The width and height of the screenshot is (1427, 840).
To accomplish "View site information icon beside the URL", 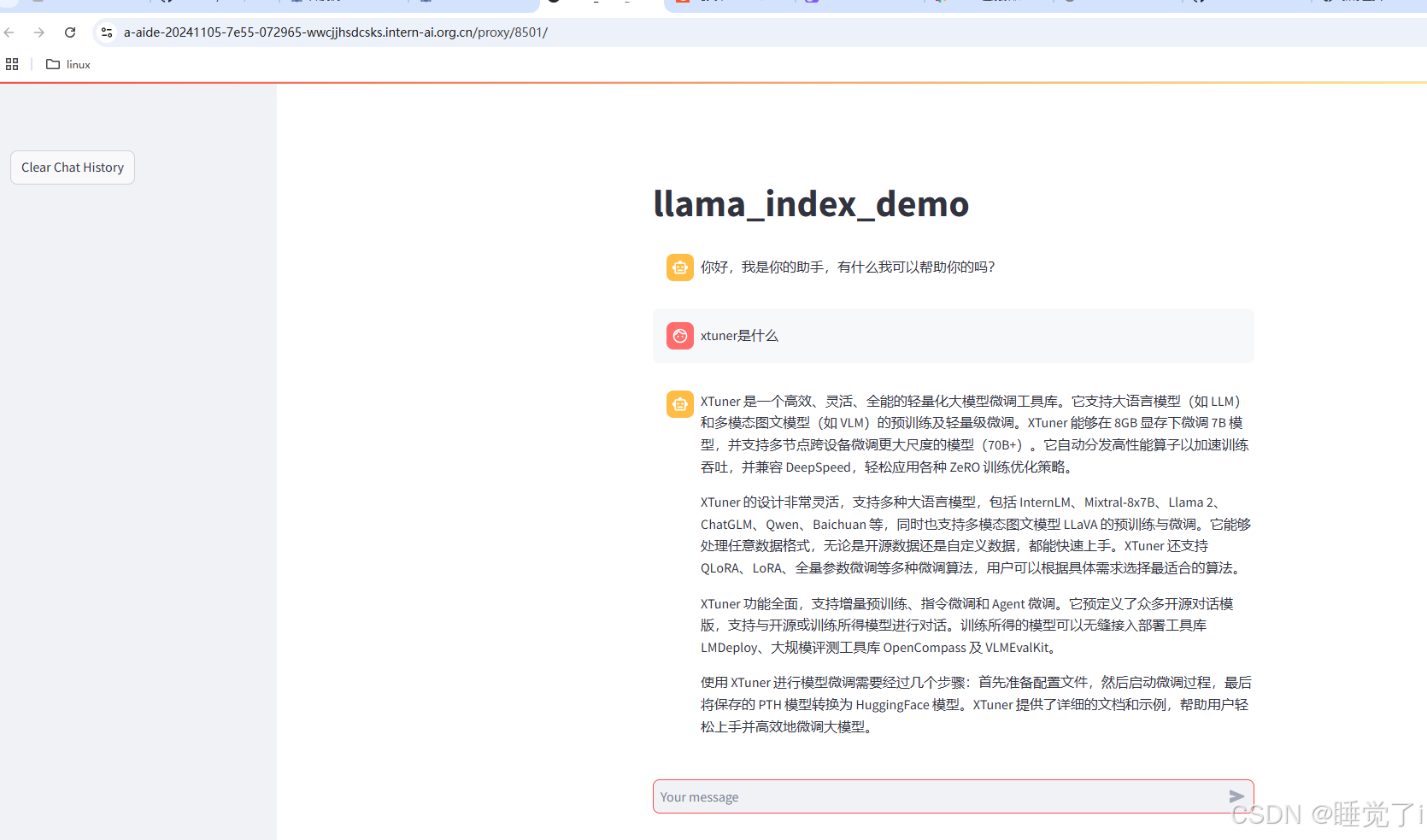I will (107, 32).
